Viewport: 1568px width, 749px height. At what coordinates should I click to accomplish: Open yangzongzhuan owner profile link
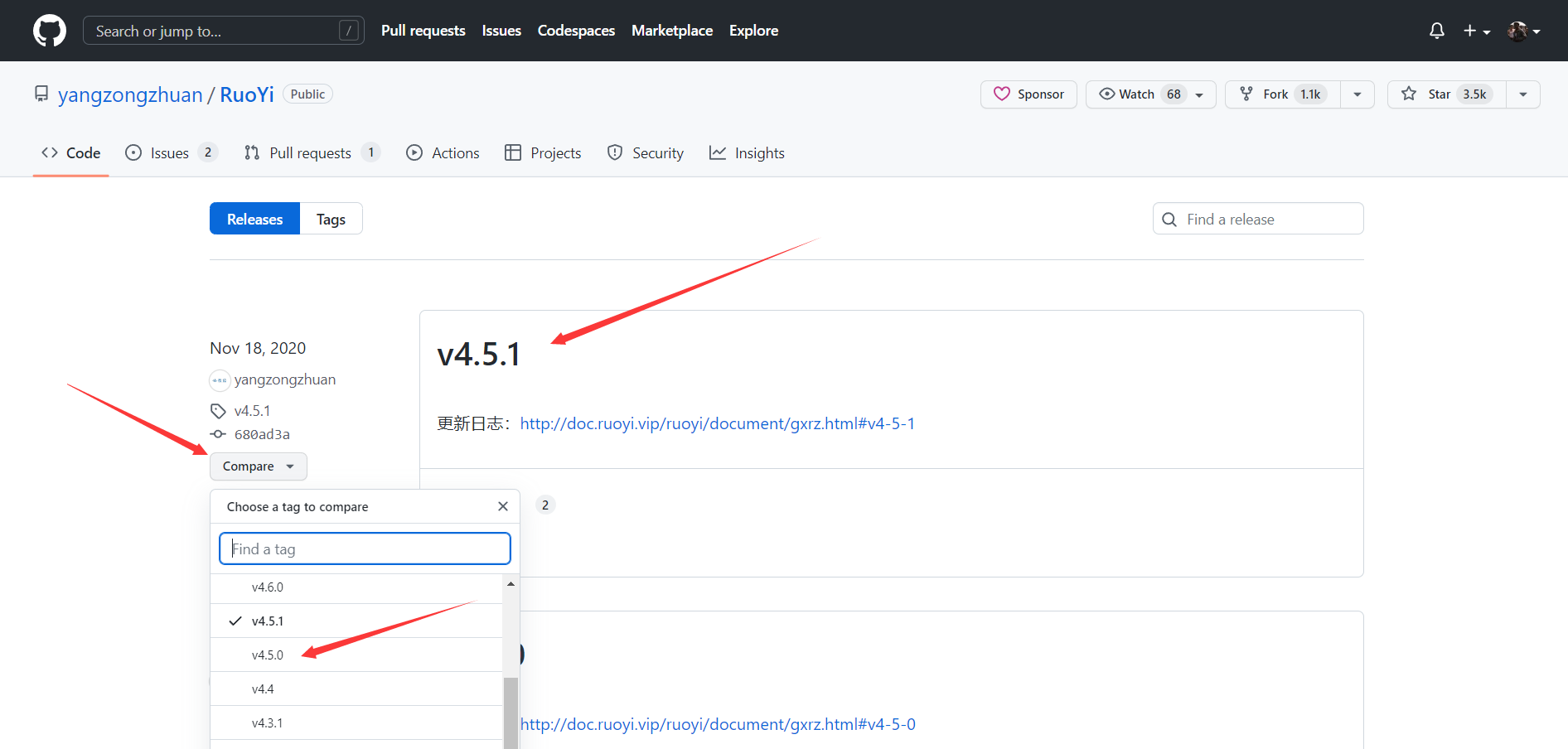(130, 94)
